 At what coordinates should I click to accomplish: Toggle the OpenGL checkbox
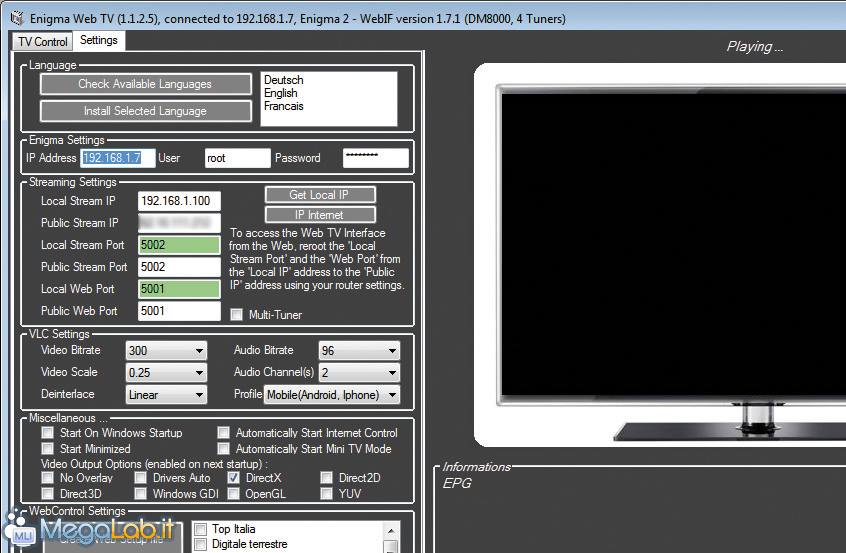pyautogui.click(x=233, y=493)
